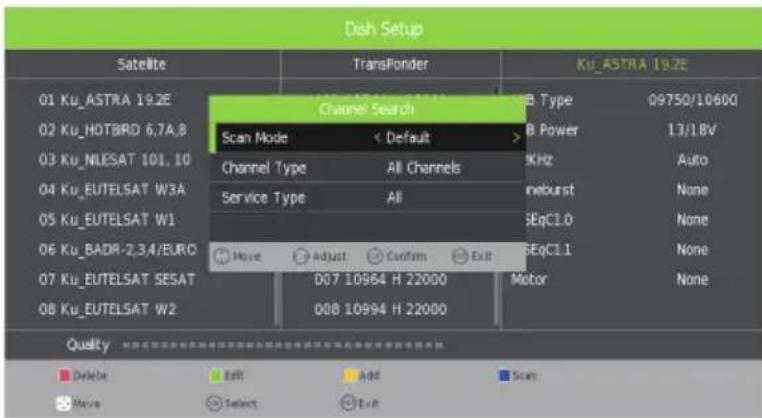
Task: Click the yellow Add key icon
Action: [350, 375]
